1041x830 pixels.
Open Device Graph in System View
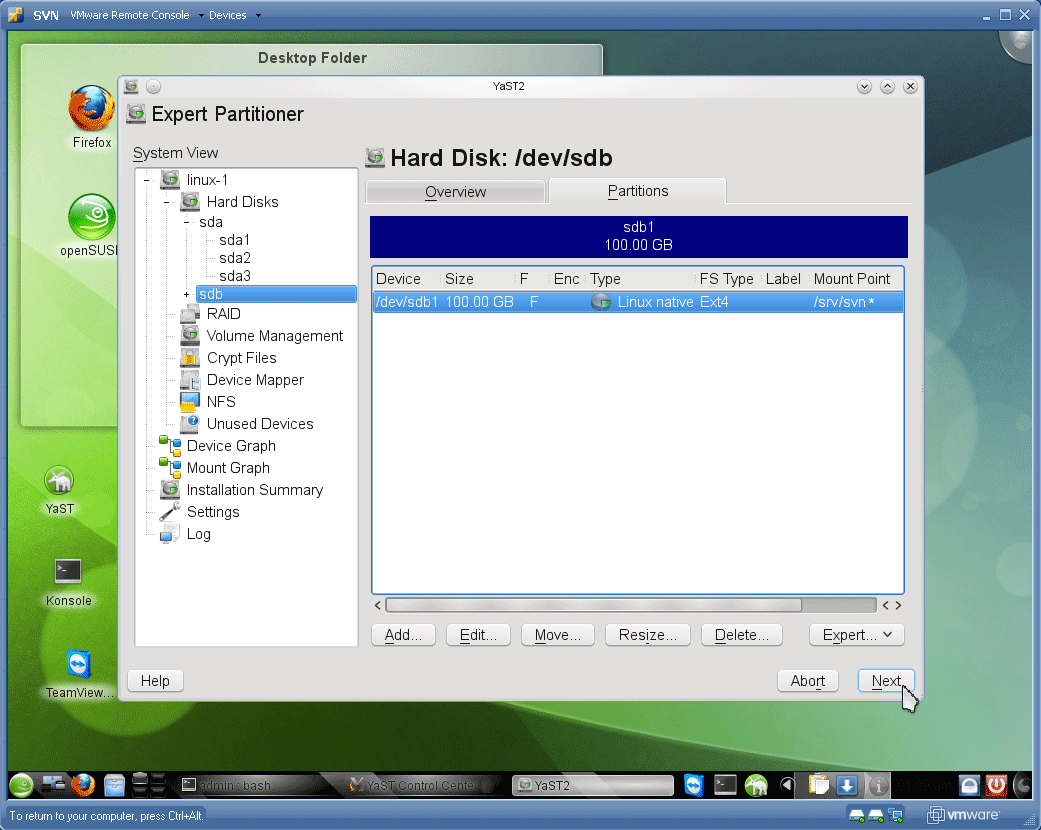tap(230, 446)
